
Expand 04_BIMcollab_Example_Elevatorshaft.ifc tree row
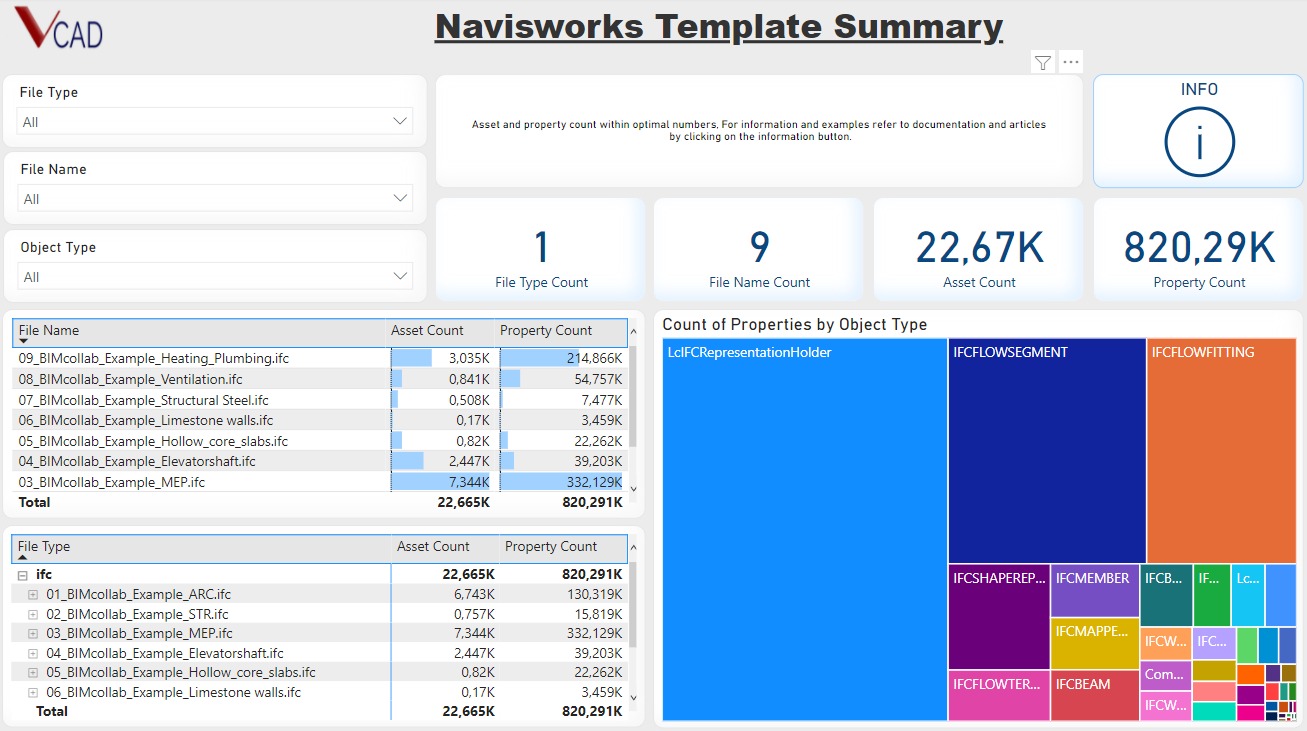[33, 653]
